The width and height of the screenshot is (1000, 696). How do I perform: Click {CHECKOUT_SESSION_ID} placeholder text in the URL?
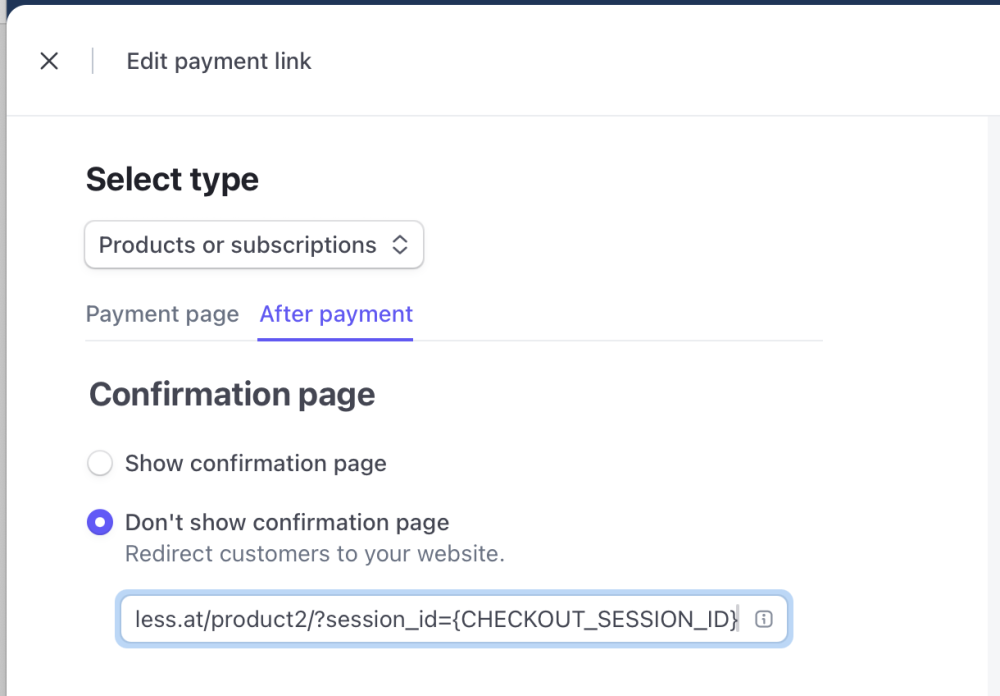pyautogui.click(x=595, y=619)
